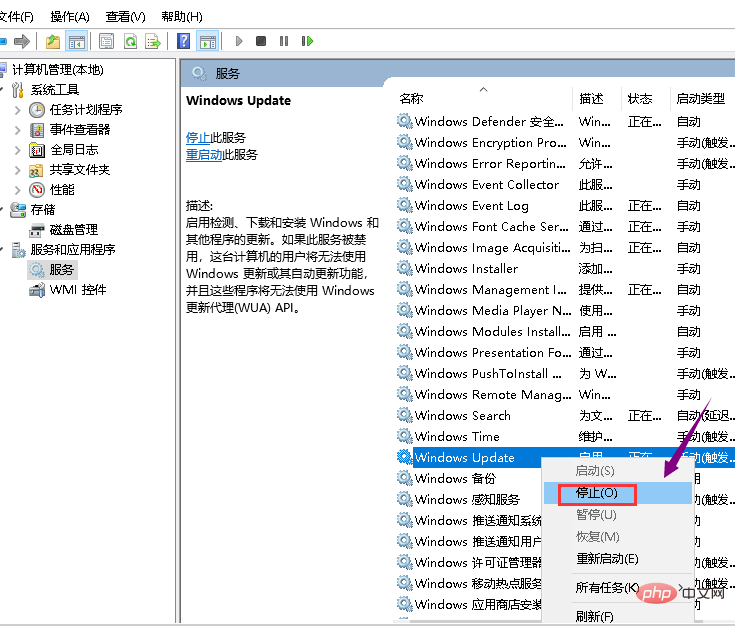Toggle the show/hide console tree icon
The width and height of the screenshot is (735, 626).
point(76,41)
